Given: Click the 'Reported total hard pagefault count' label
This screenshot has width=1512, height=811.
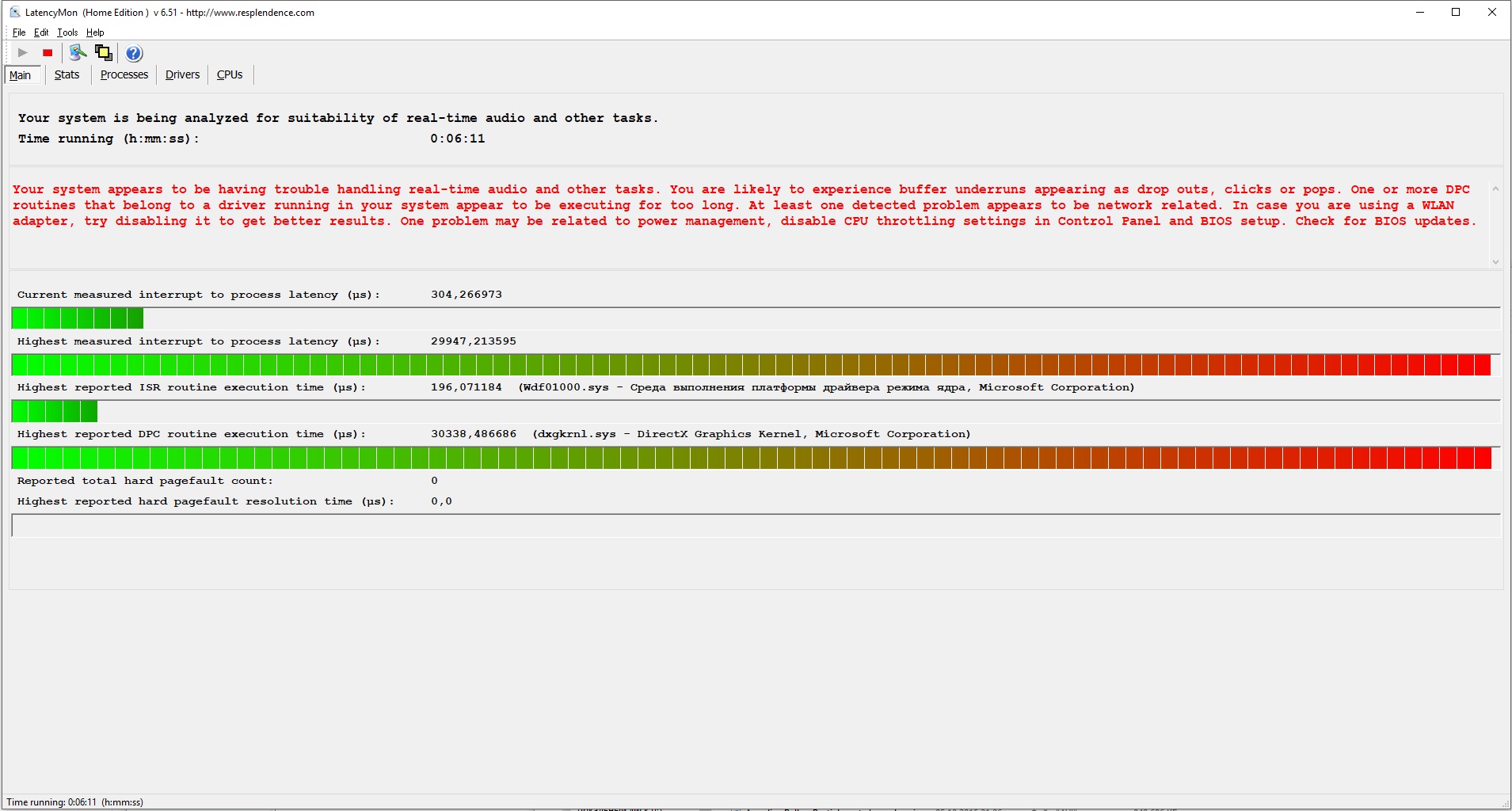Looking at the screenshot, I should (145, 481).
